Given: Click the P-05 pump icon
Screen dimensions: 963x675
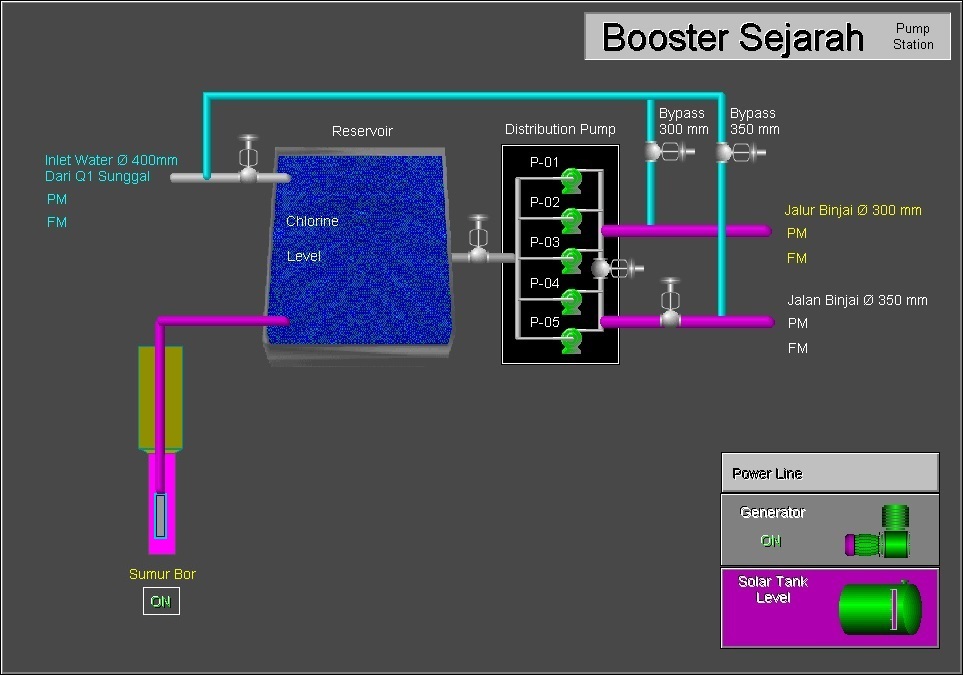Looking at the screenshot, I should pos(571,340).
